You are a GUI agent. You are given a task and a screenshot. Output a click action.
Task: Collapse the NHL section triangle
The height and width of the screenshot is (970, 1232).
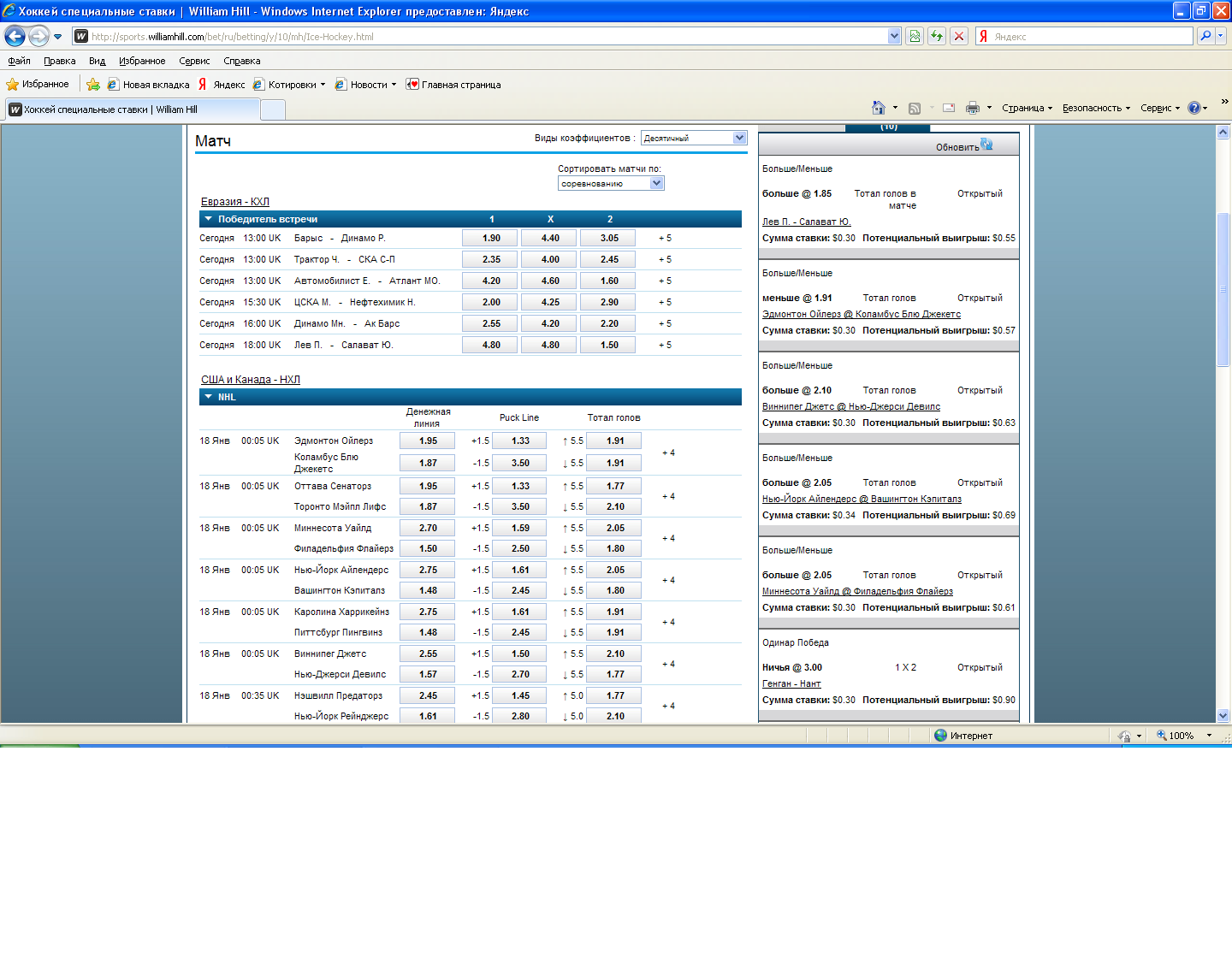click(208, 397)
